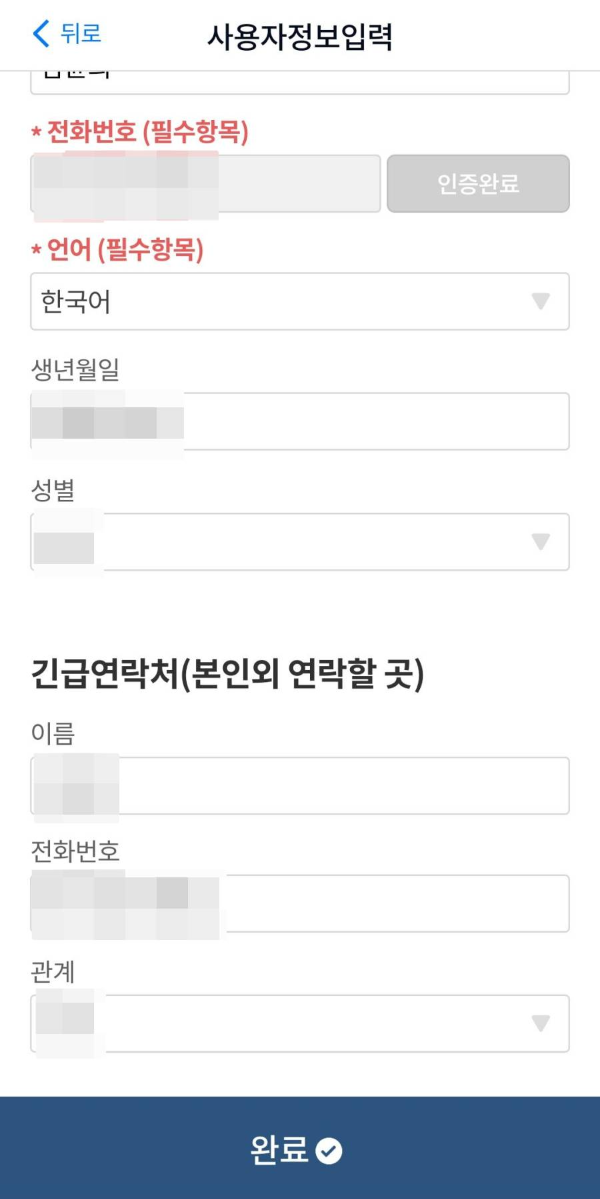Click inside the 생년월일 birthdate field
Image resolution: width=600 pixels, height=1199 pixels.
point(300,421)
